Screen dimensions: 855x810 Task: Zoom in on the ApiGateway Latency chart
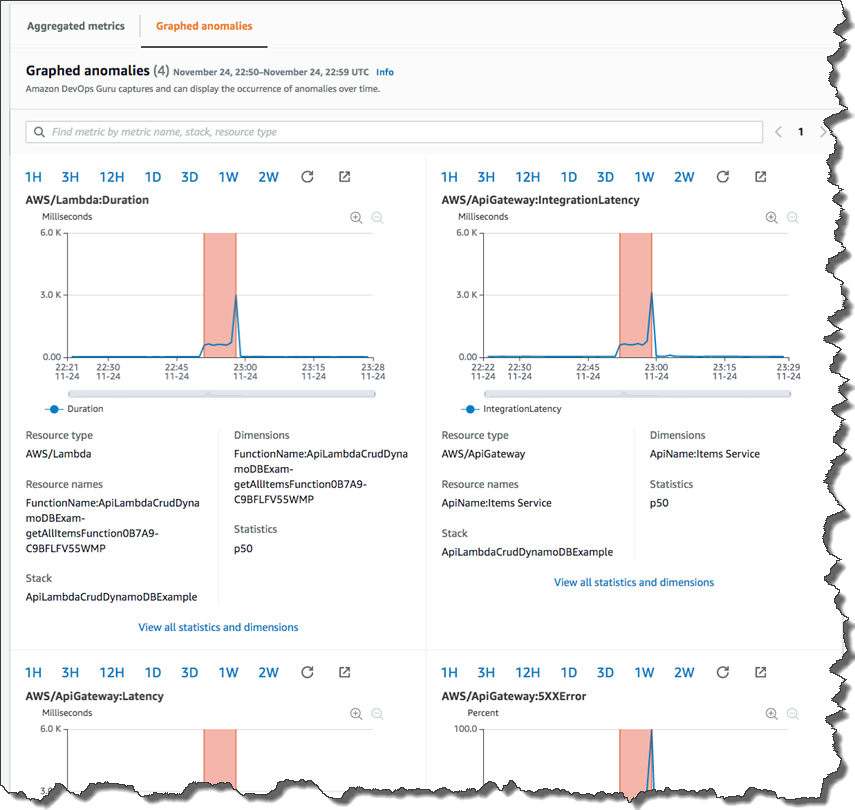[356, 713]
